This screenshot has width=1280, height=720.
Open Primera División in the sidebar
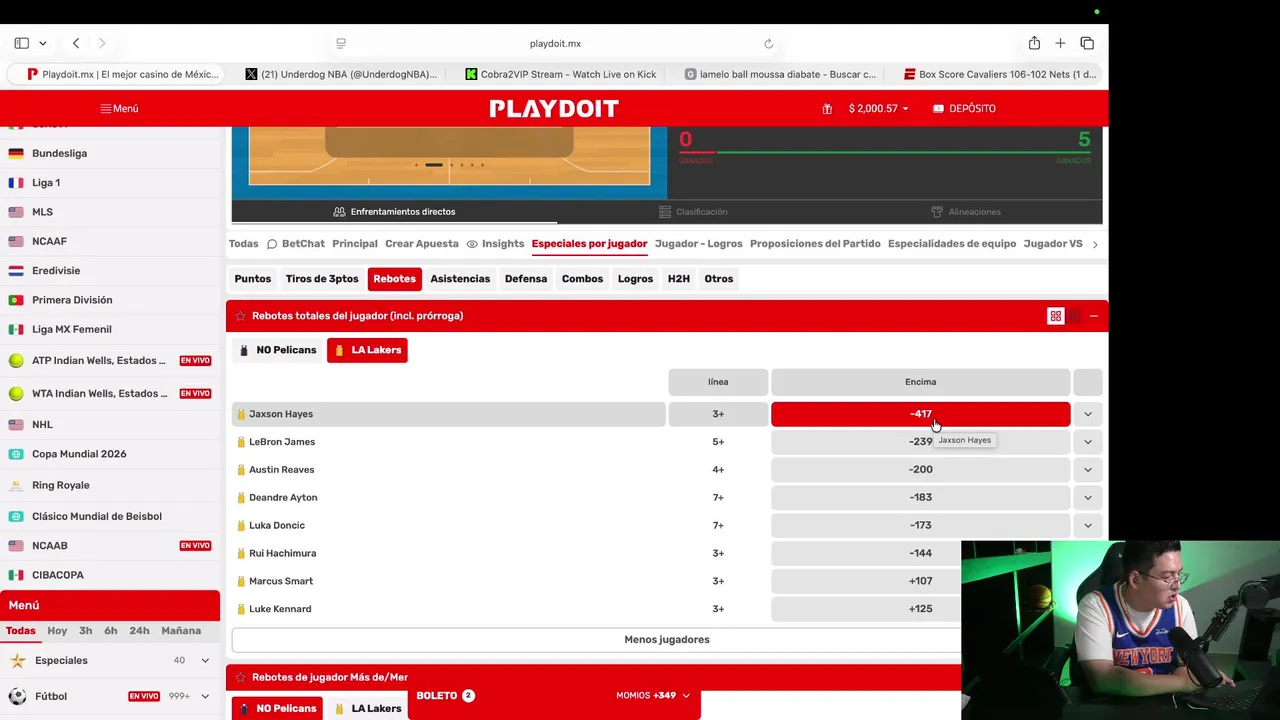tap(72, 300)
